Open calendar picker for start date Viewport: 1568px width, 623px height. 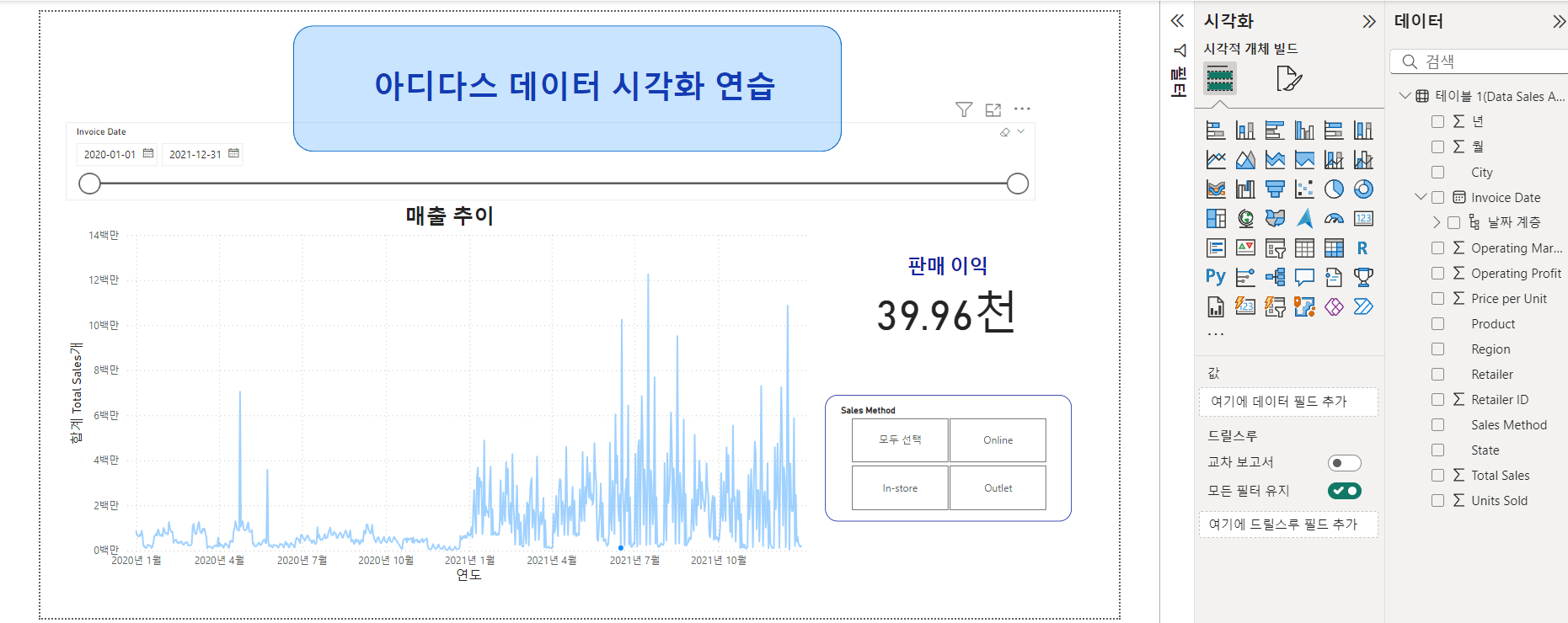pos(148,153)
